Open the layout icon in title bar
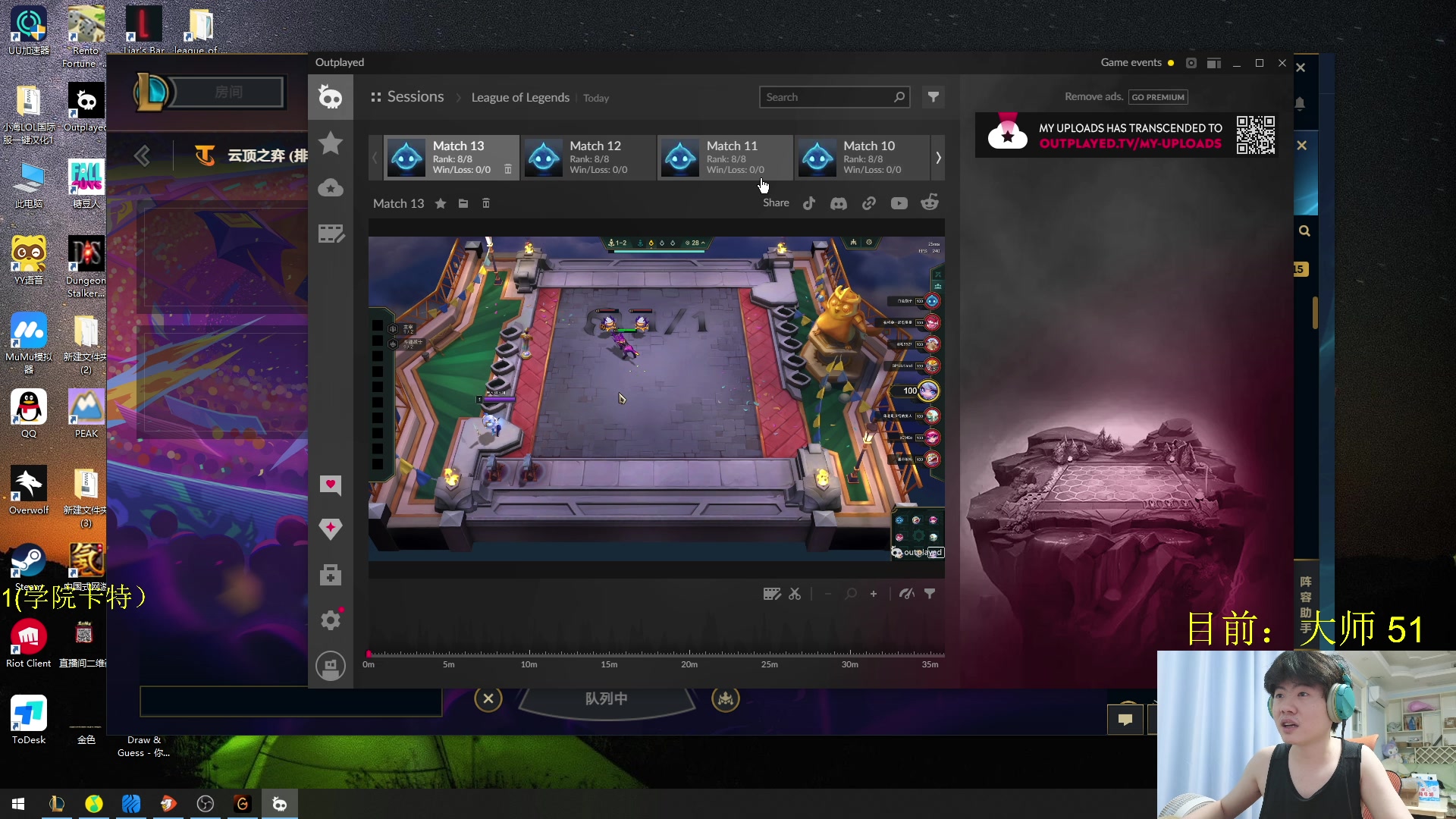This screenshot has height=819, width=1456. [x=1214, y=63]
